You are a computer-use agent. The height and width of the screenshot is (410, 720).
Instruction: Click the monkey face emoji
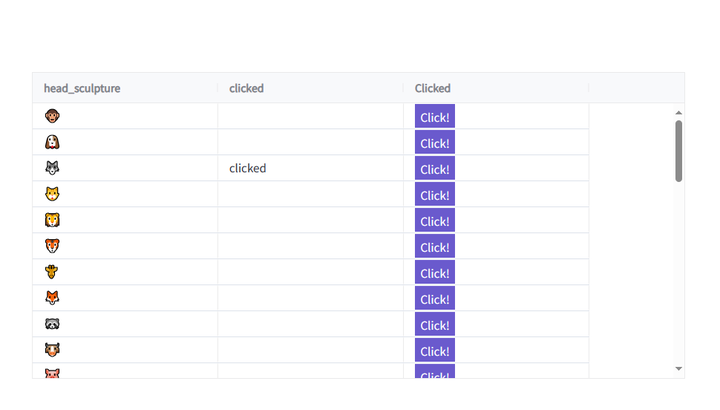tap(52, 116)
